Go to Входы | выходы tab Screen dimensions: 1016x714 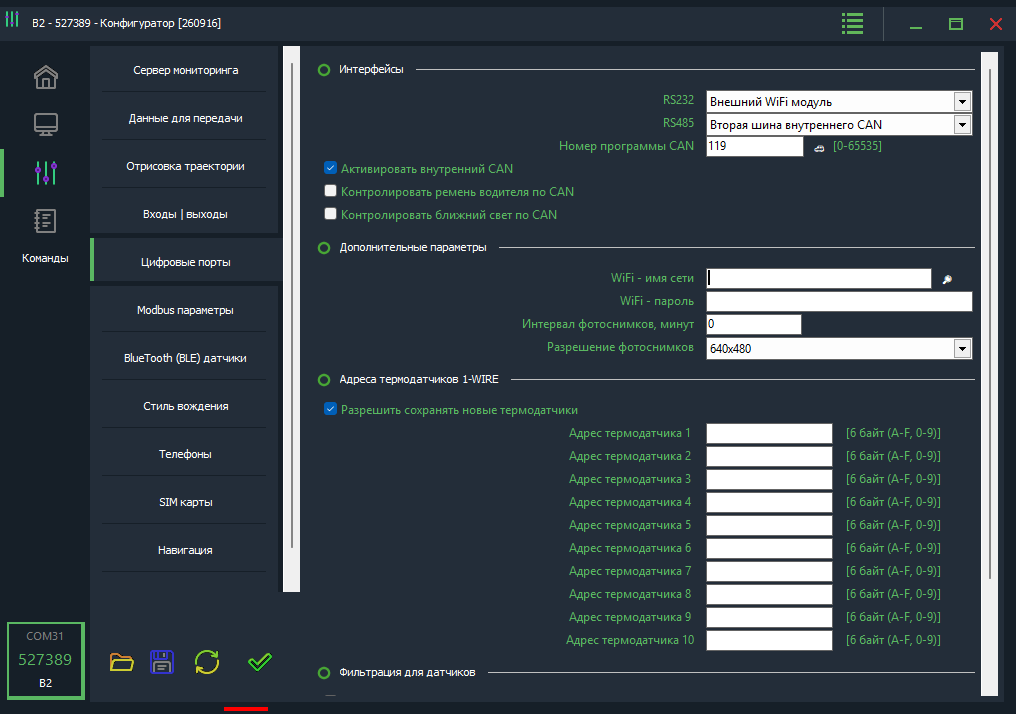[x=185, y=214]
